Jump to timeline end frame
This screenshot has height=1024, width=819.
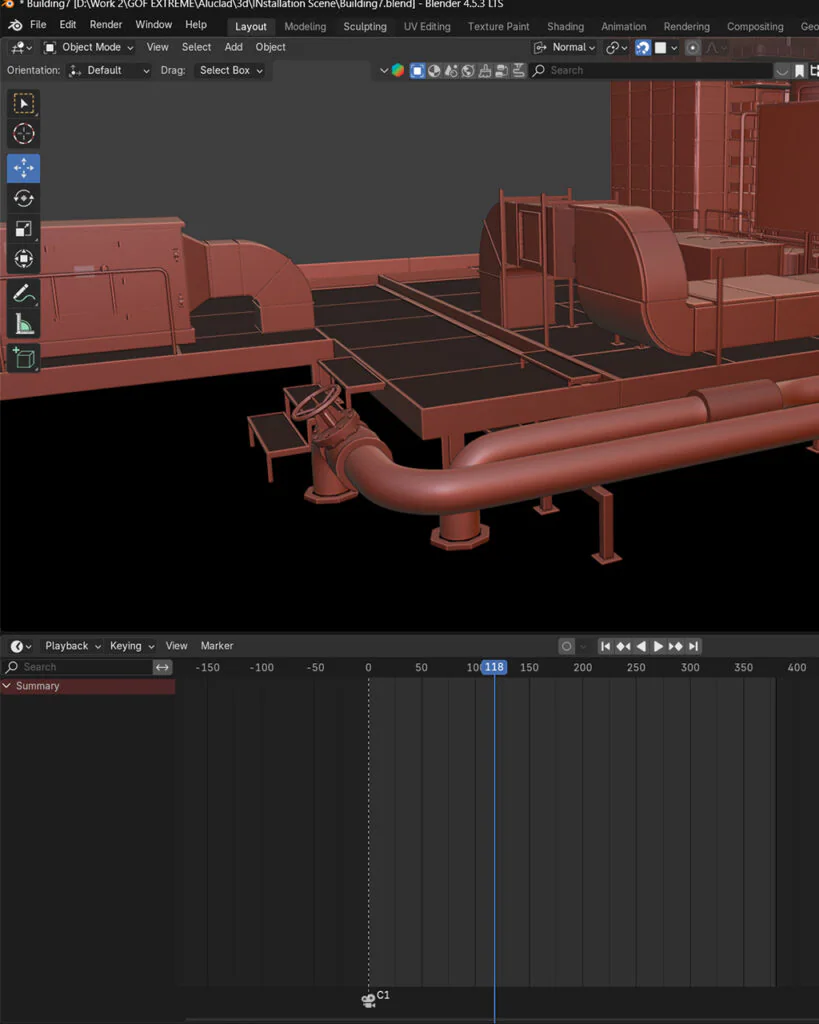694,647
